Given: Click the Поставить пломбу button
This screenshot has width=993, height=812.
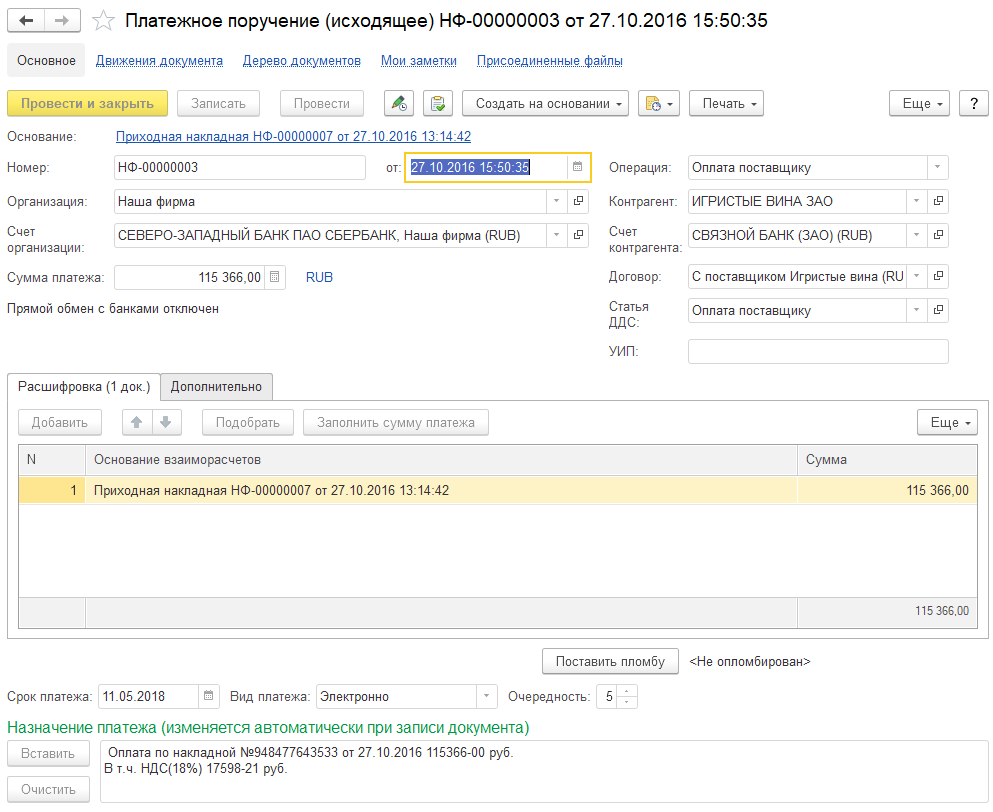Looking at the screenshot, I should pos(610,661).
